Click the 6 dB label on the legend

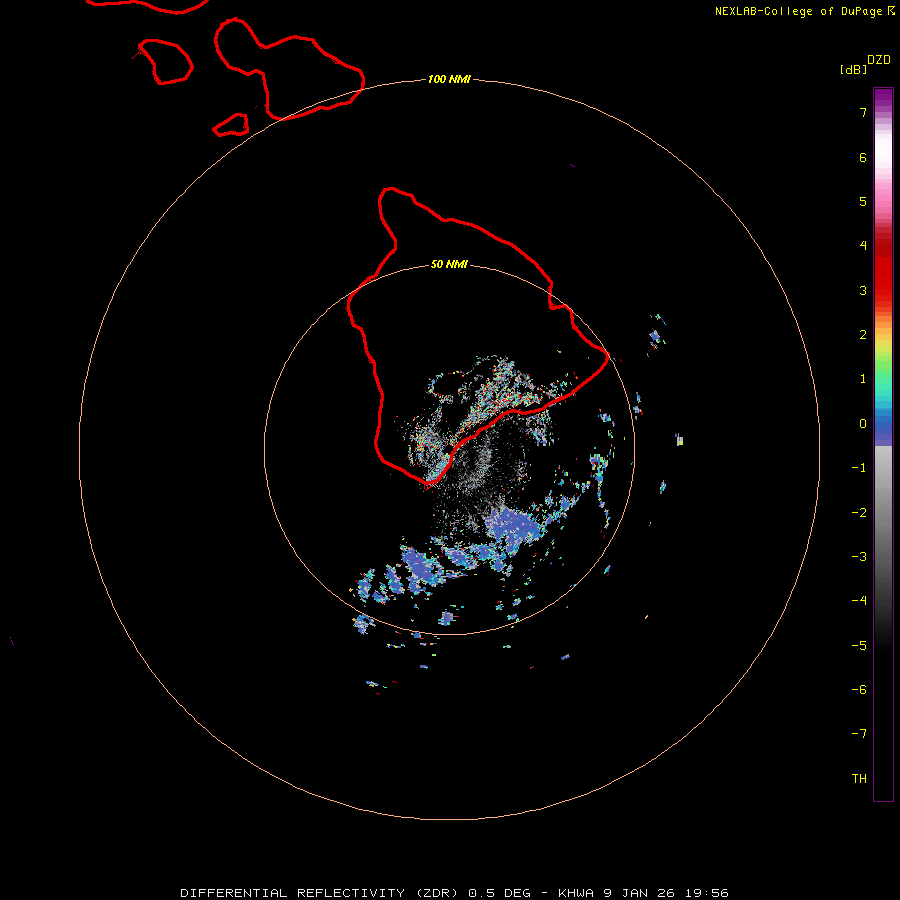863,157
